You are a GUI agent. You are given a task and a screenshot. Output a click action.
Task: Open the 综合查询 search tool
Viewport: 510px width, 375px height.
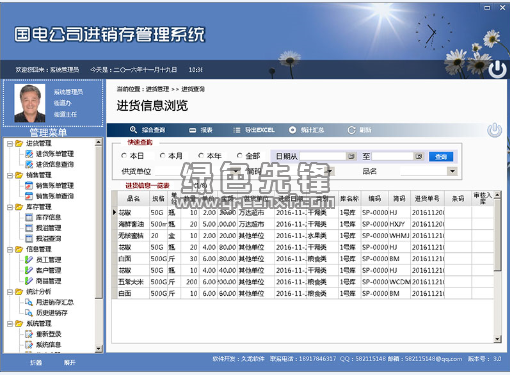tap(147, 130)
